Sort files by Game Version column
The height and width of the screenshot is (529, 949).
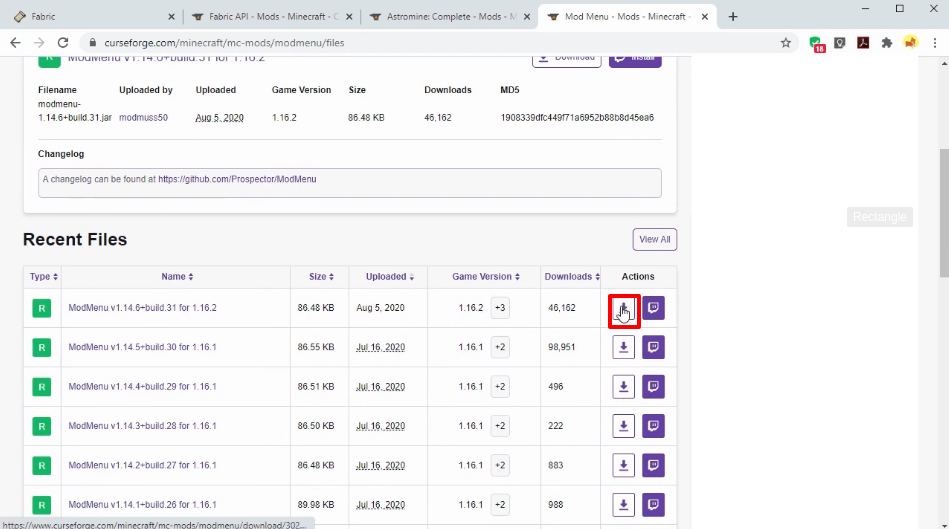[486, 277]
